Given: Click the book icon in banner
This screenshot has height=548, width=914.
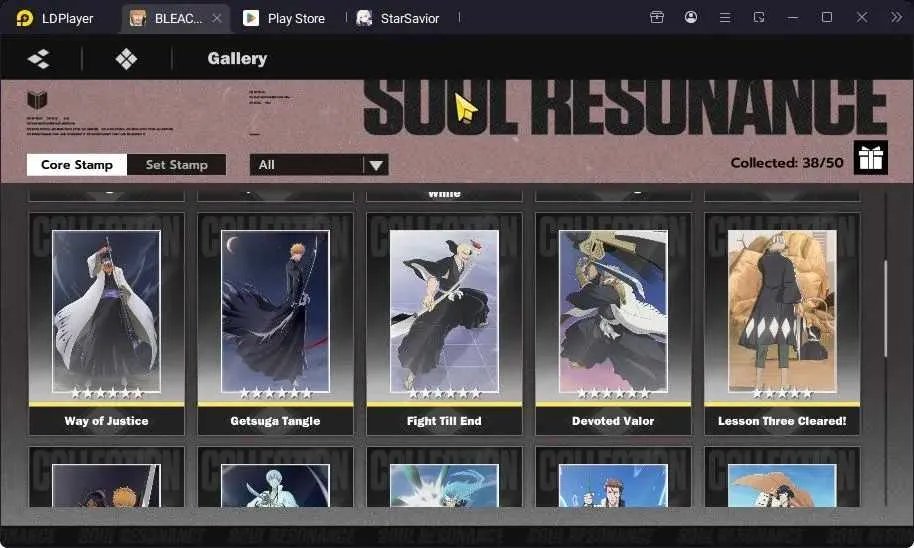Looking at the screenshot, I should [x=37, y=100].
